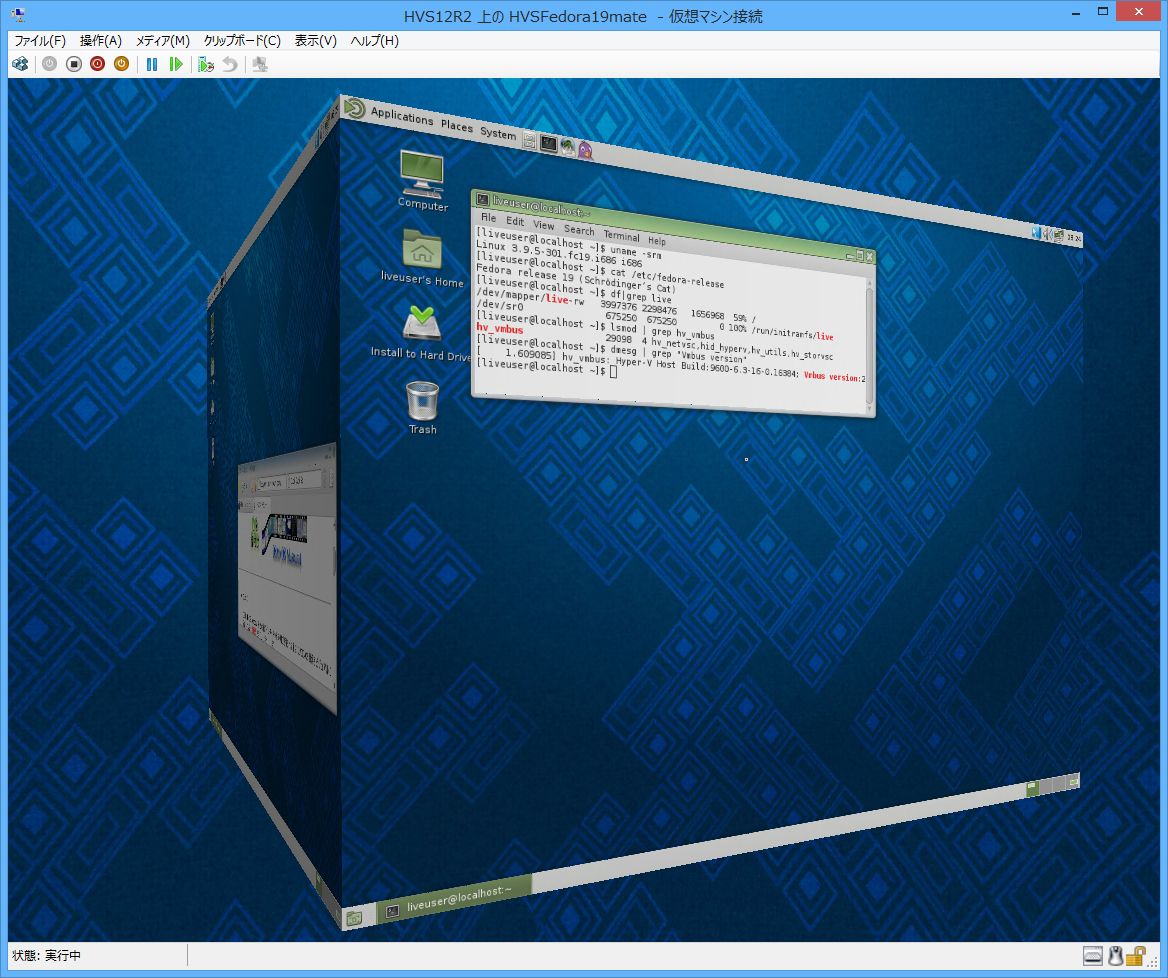Open terminal Edit menu
1168x978 pixels.
click(515, 221)
